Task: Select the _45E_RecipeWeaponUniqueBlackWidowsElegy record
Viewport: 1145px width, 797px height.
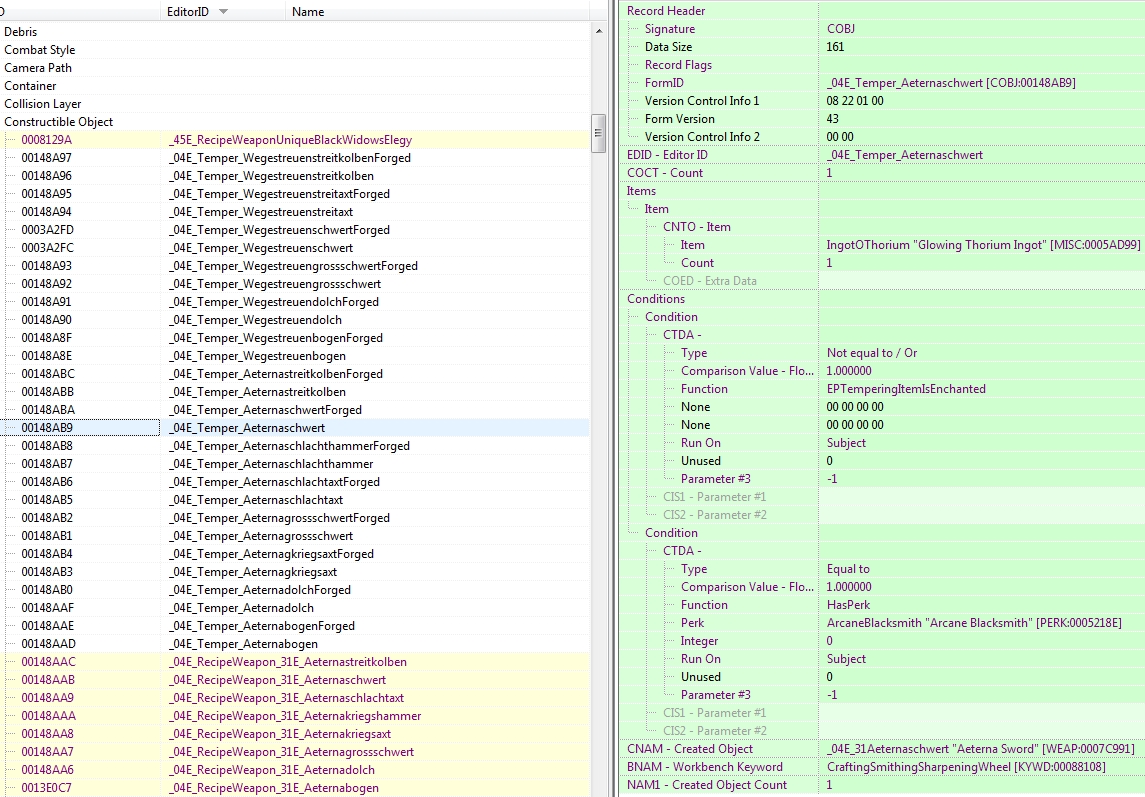Action: pos(290,140)
